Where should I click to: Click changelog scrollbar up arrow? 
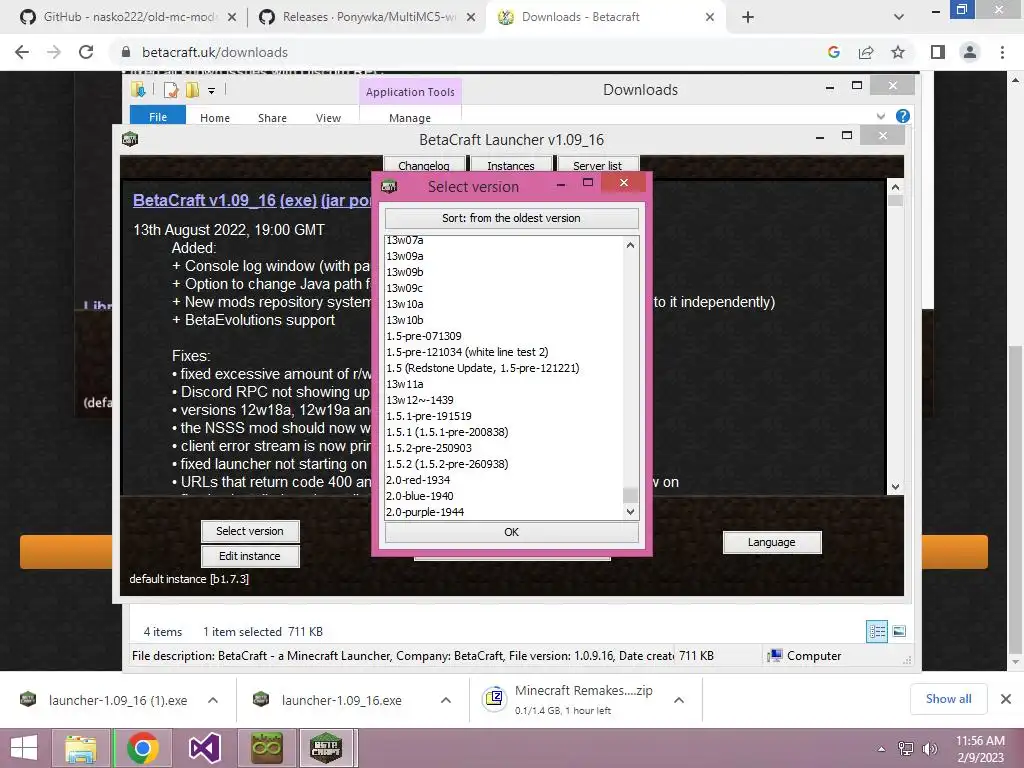[x=895, y=187]
